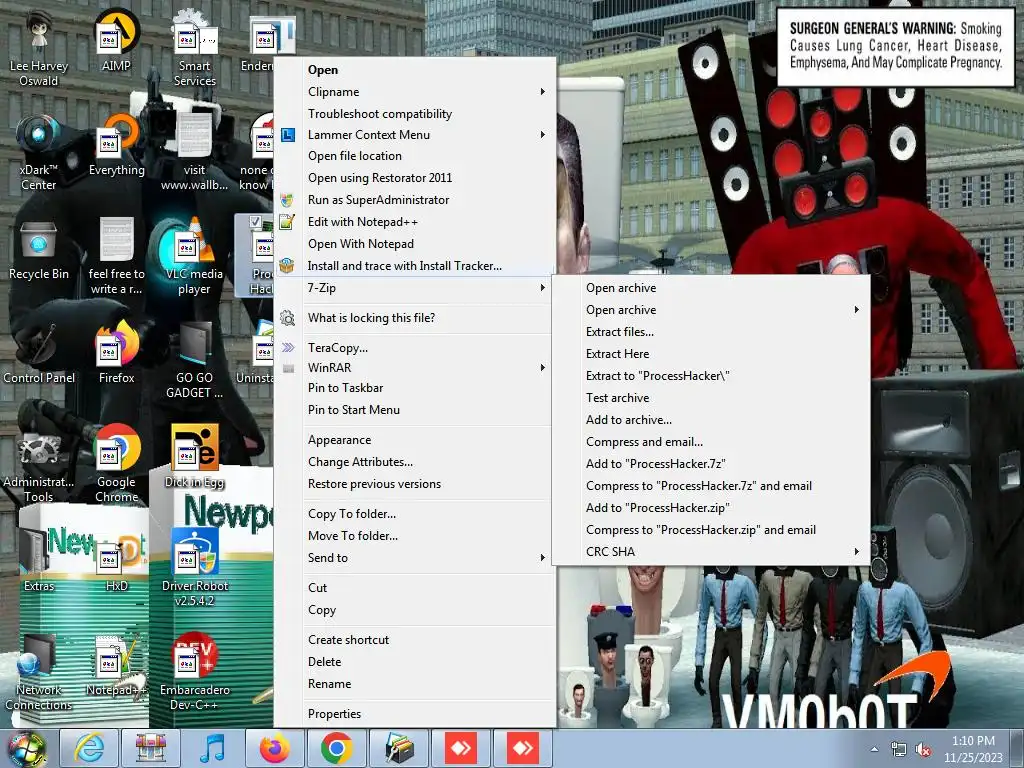Viewport: 1024px width, 768px height.
Task: Choose Restore previous versions
Action: (416, 484)
